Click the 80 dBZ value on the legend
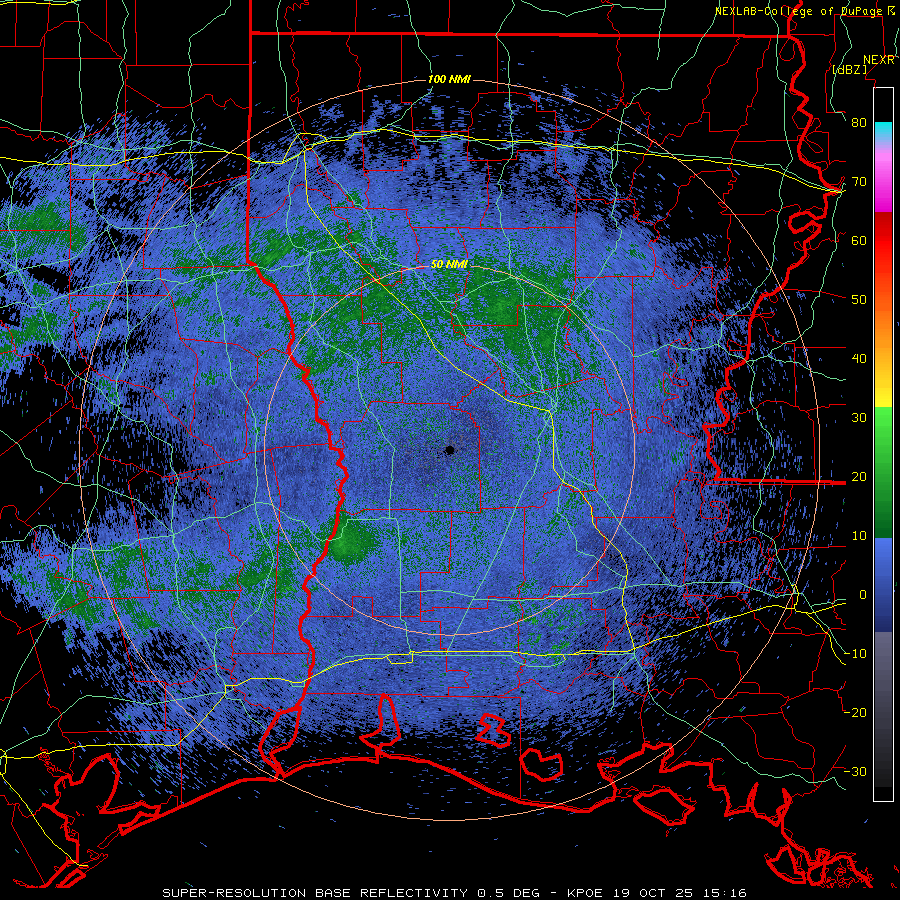Viewport: 900px width, 900px height. [859, 122]
